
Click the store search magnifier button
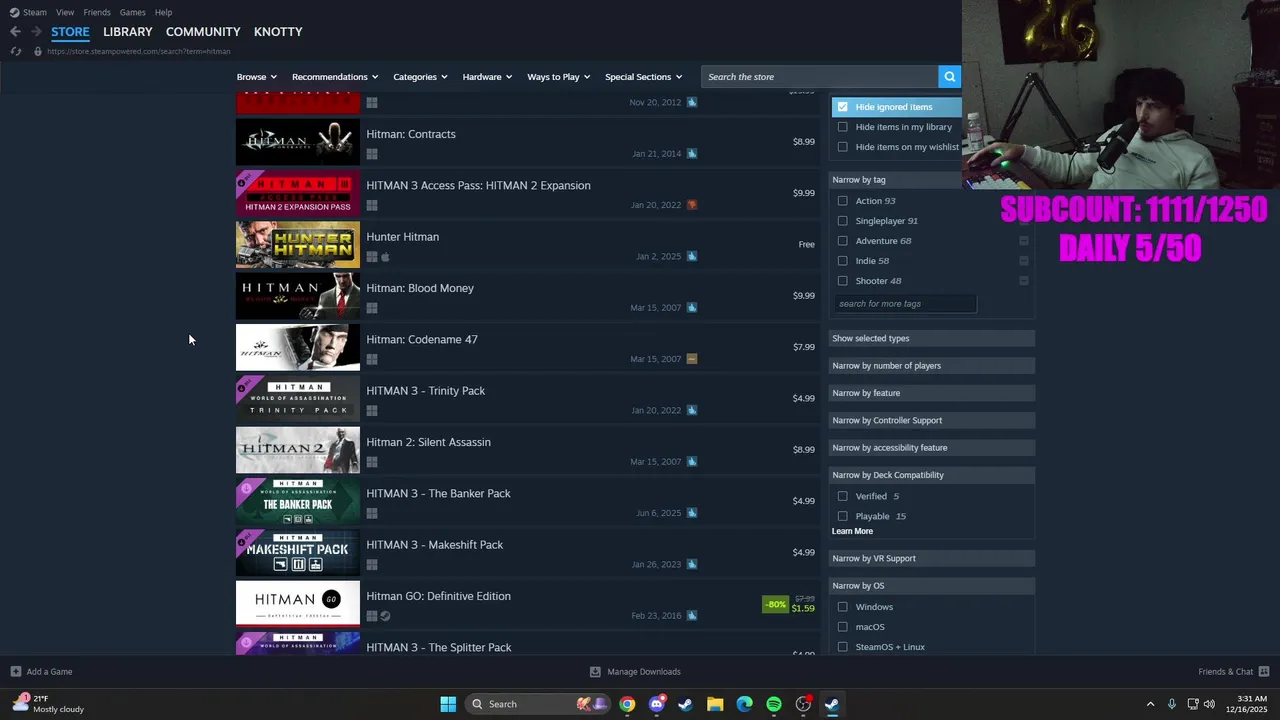pyautogui.click(x=949, y=77)
